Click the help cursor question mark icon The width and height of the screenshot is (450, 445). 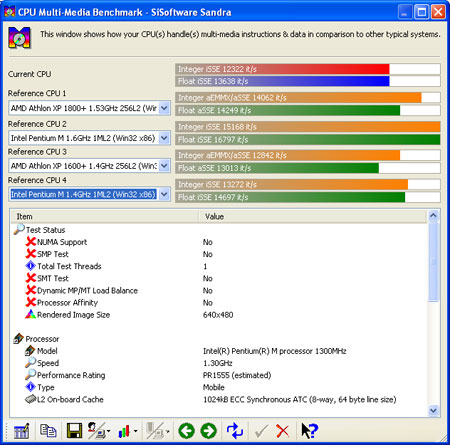(x=309, y=431)
